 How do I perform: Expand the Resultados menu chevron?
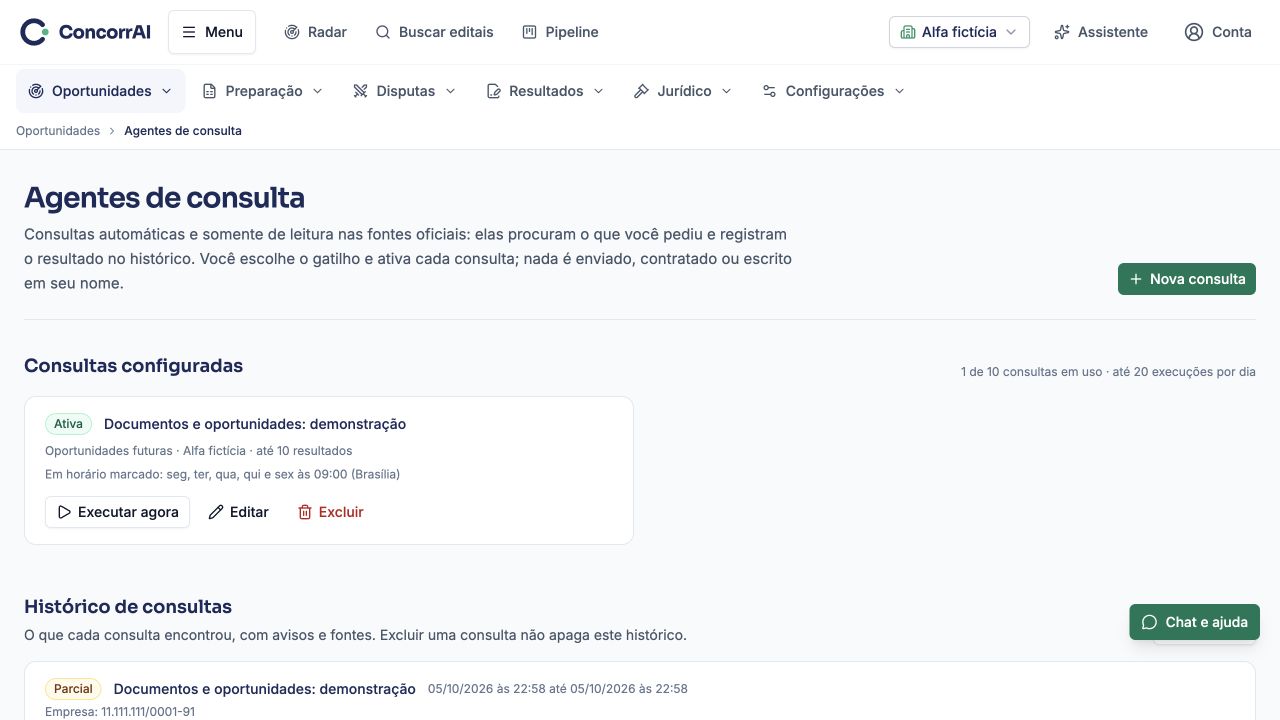(x=599, y=91)
